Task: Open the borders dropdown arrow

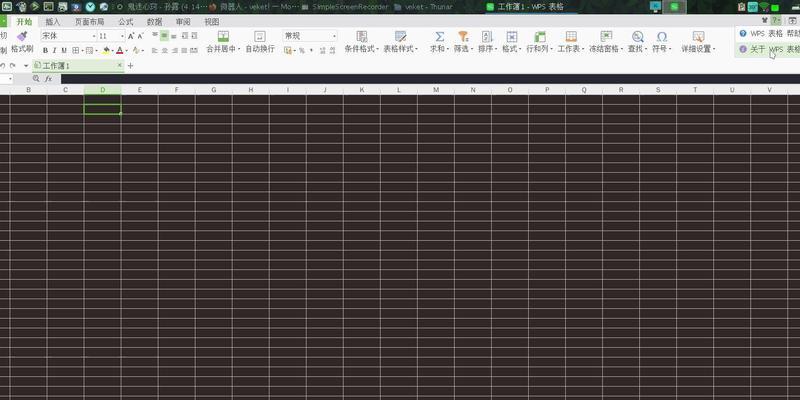Action: [x=82, y=51]
